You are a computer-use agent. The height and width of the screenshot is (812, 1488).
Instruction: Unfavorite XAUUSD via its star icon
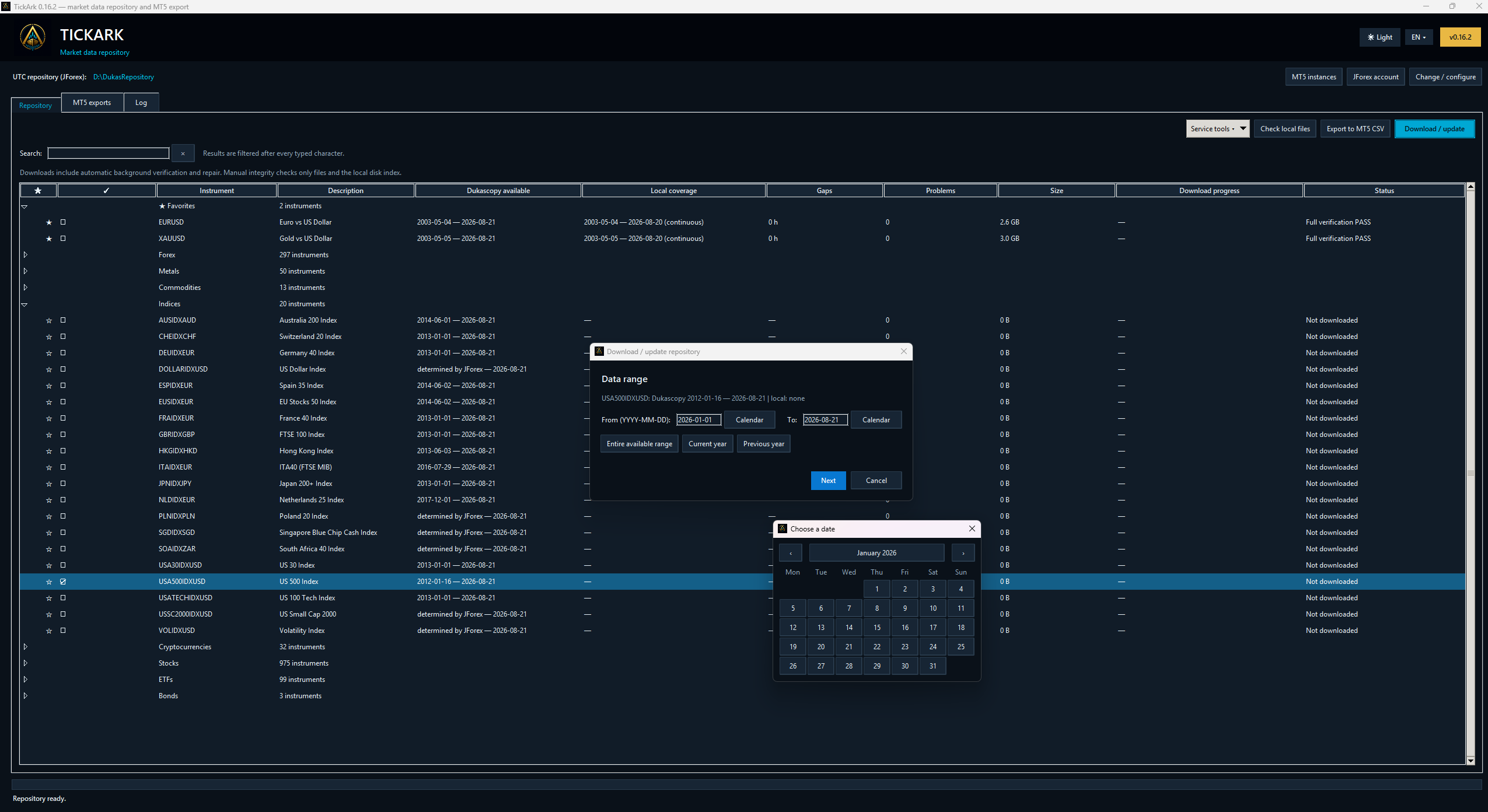point(49,239)
